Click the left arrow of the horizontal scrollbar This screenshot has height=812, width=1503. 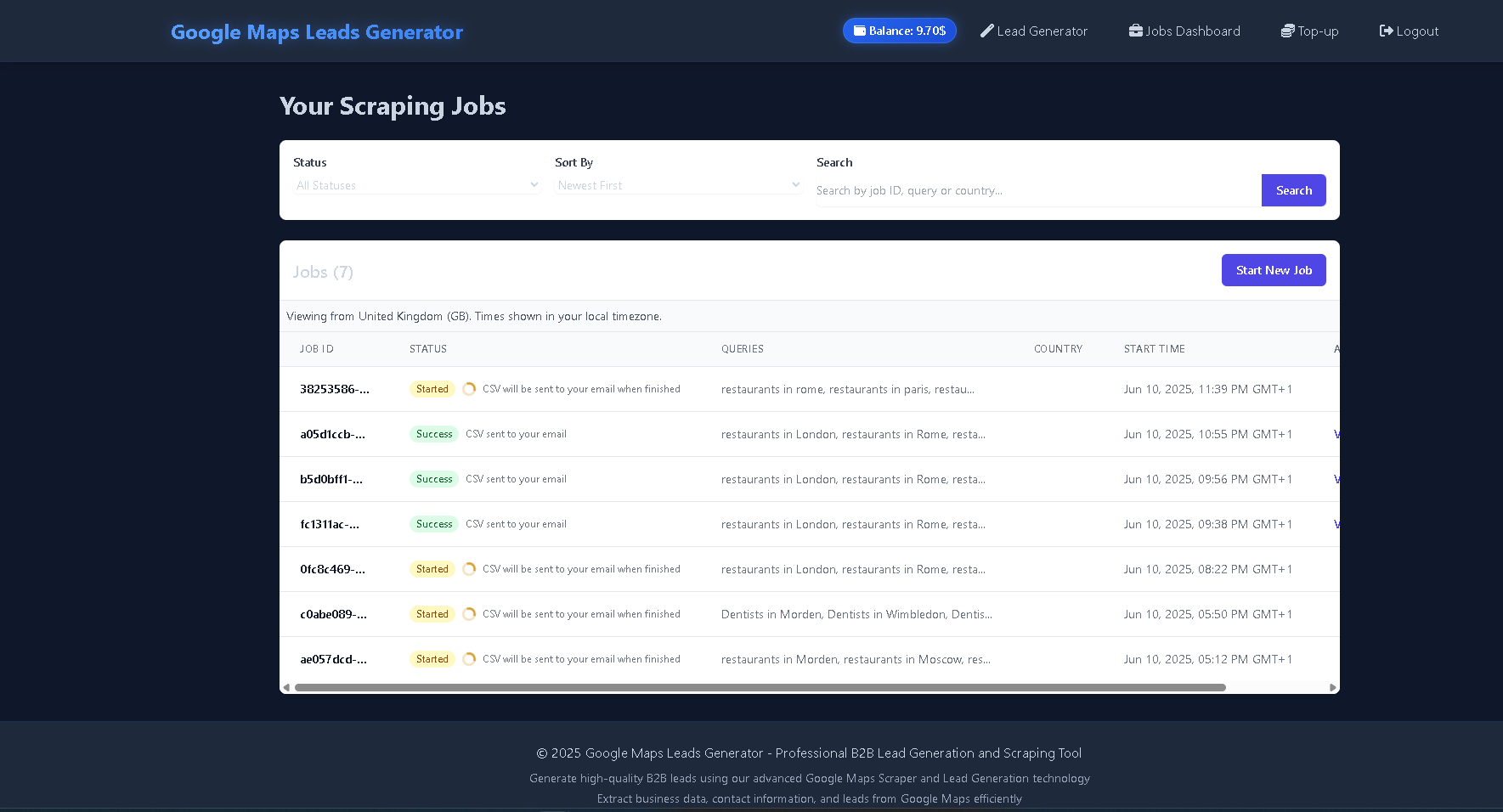coord(286,687)
